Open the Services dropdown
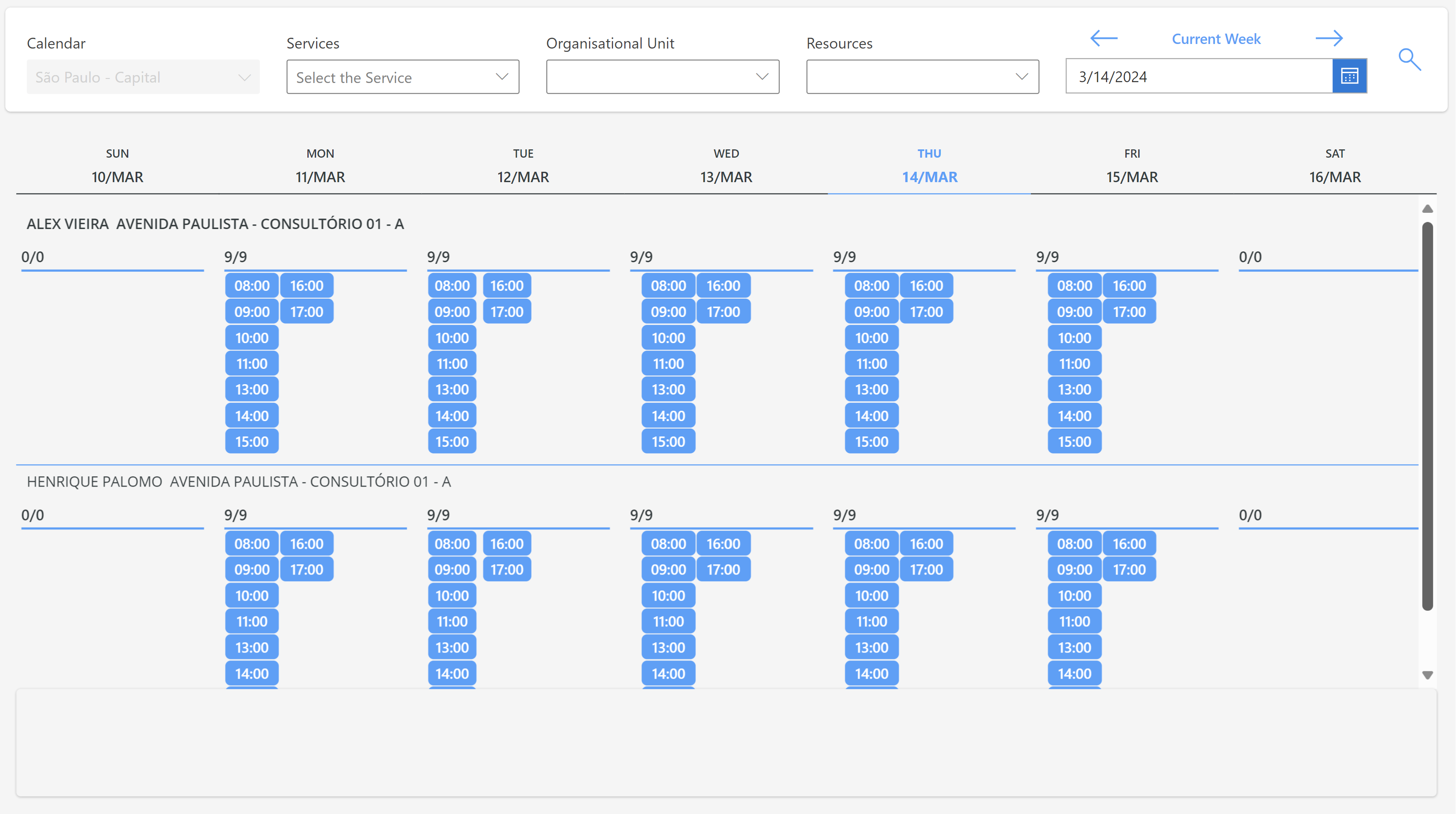 402,77
